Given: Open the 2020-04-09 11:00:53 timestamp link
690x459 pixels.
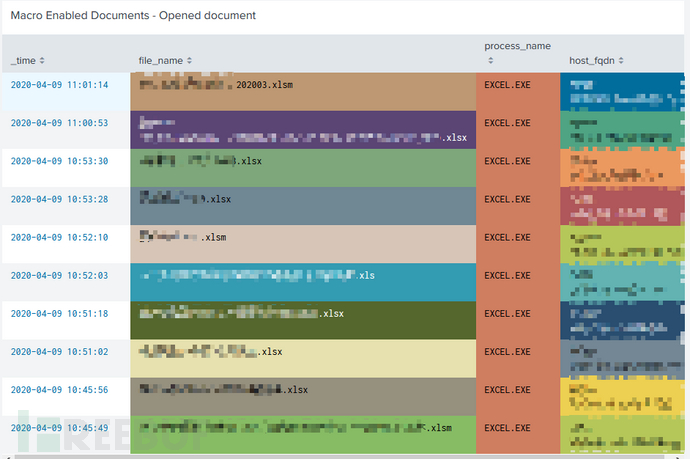Looking at the screenshot, I should tap(59, 123).
